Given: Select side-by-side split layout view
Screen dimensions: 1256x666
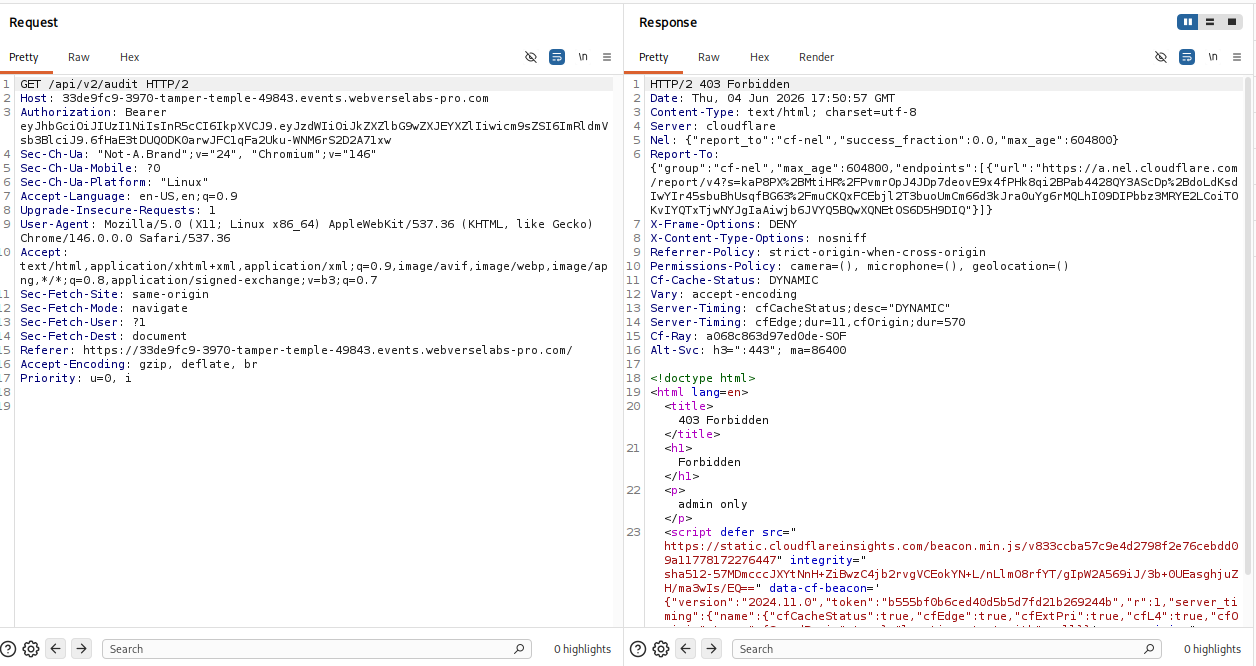Looking at the screenshot, I should point(1188,22).
